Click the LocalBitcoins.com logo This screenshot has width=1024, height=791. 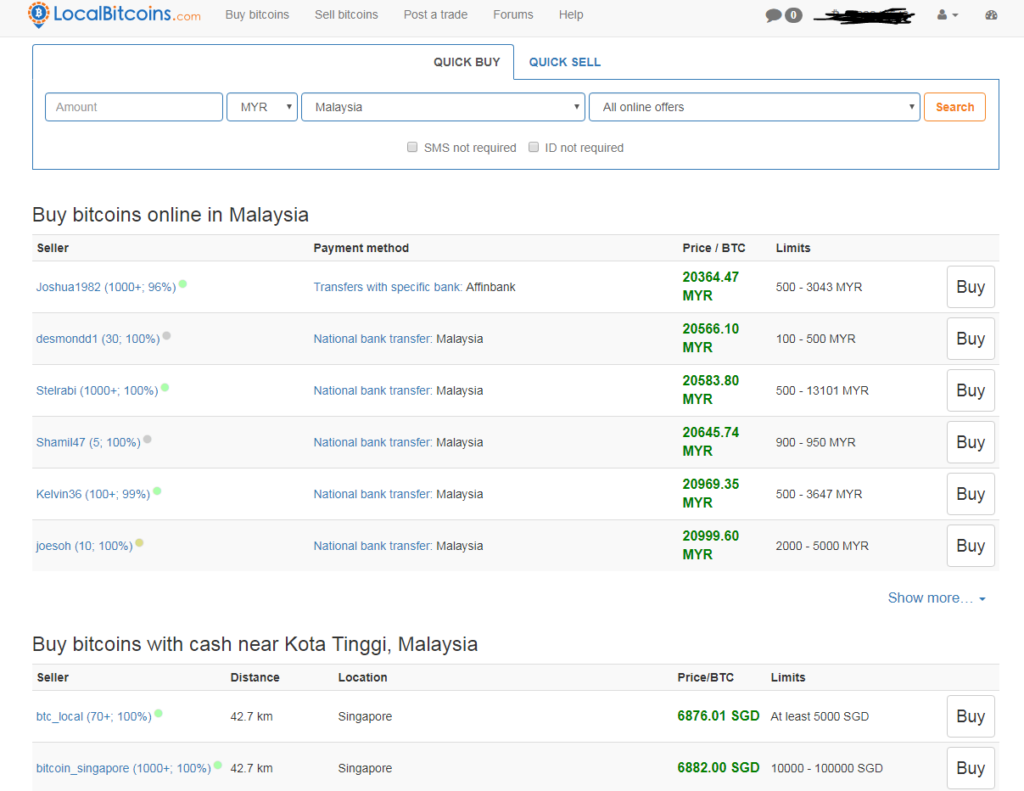114,14
